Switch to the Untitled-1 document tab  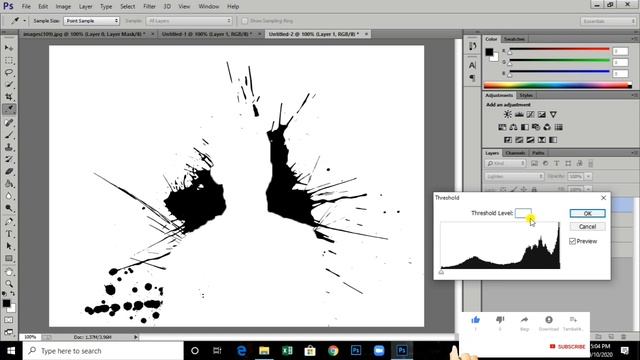point(207,34)
